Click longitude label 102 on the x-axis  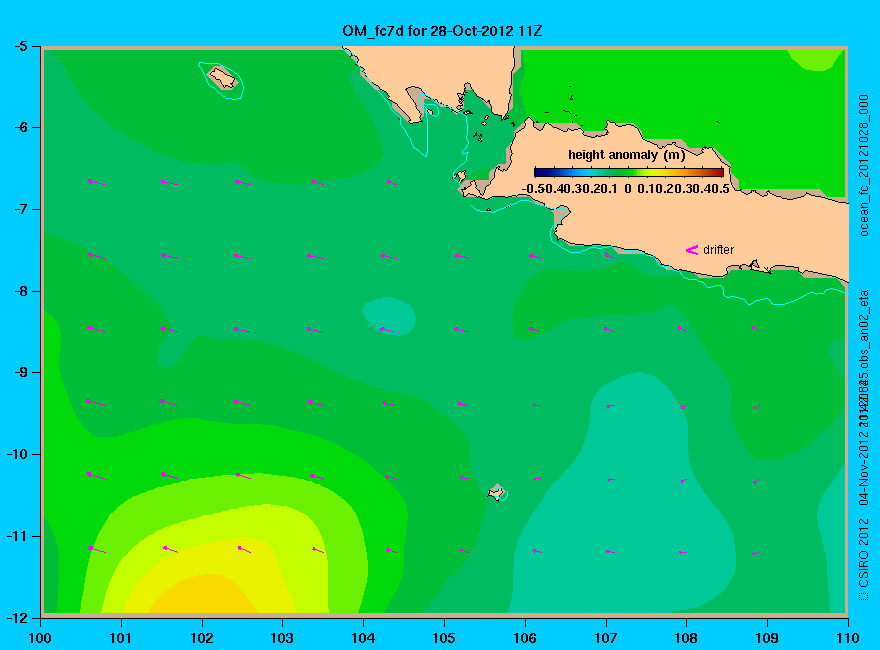[201, 638]
